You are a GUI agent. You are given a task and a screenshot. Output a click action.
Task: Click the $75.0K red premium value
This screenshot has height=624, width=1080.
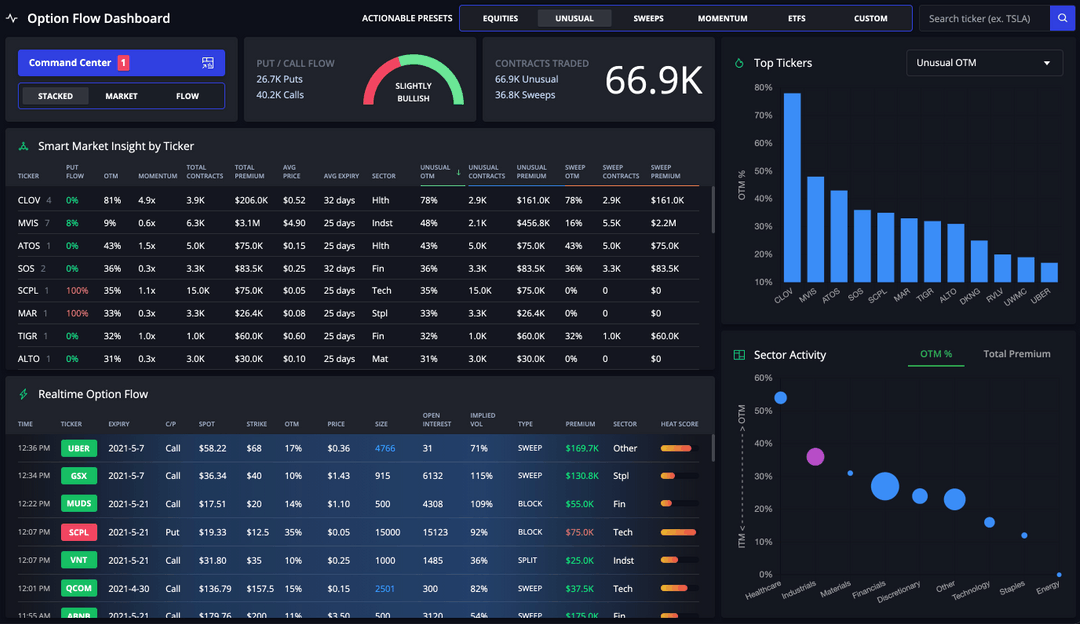pos(579,532)
